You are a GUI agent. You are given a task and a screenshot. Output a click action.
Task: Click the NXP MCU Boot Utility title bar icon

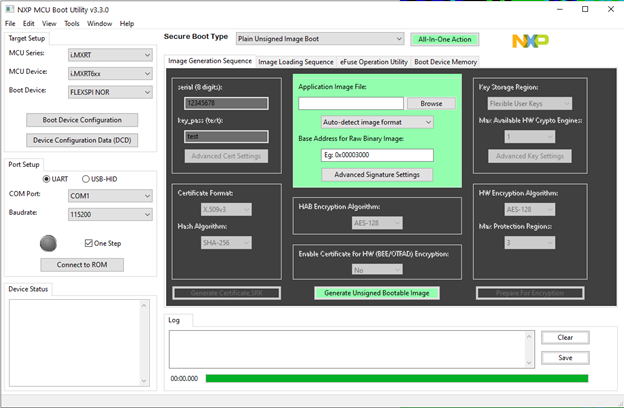pos(10,9)
